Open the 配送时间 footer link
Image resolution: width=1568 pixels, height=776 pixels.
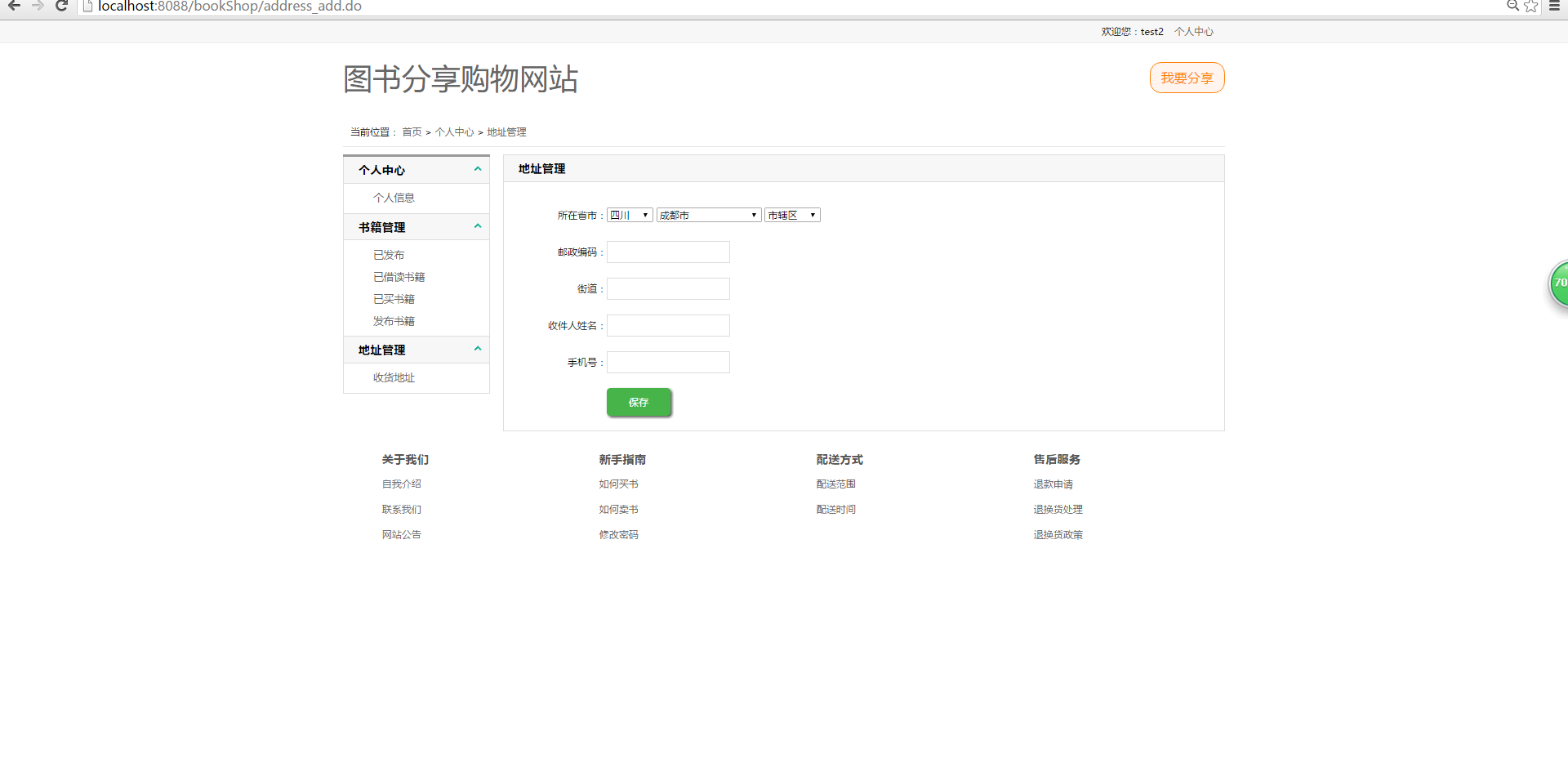tap(835, 510)
